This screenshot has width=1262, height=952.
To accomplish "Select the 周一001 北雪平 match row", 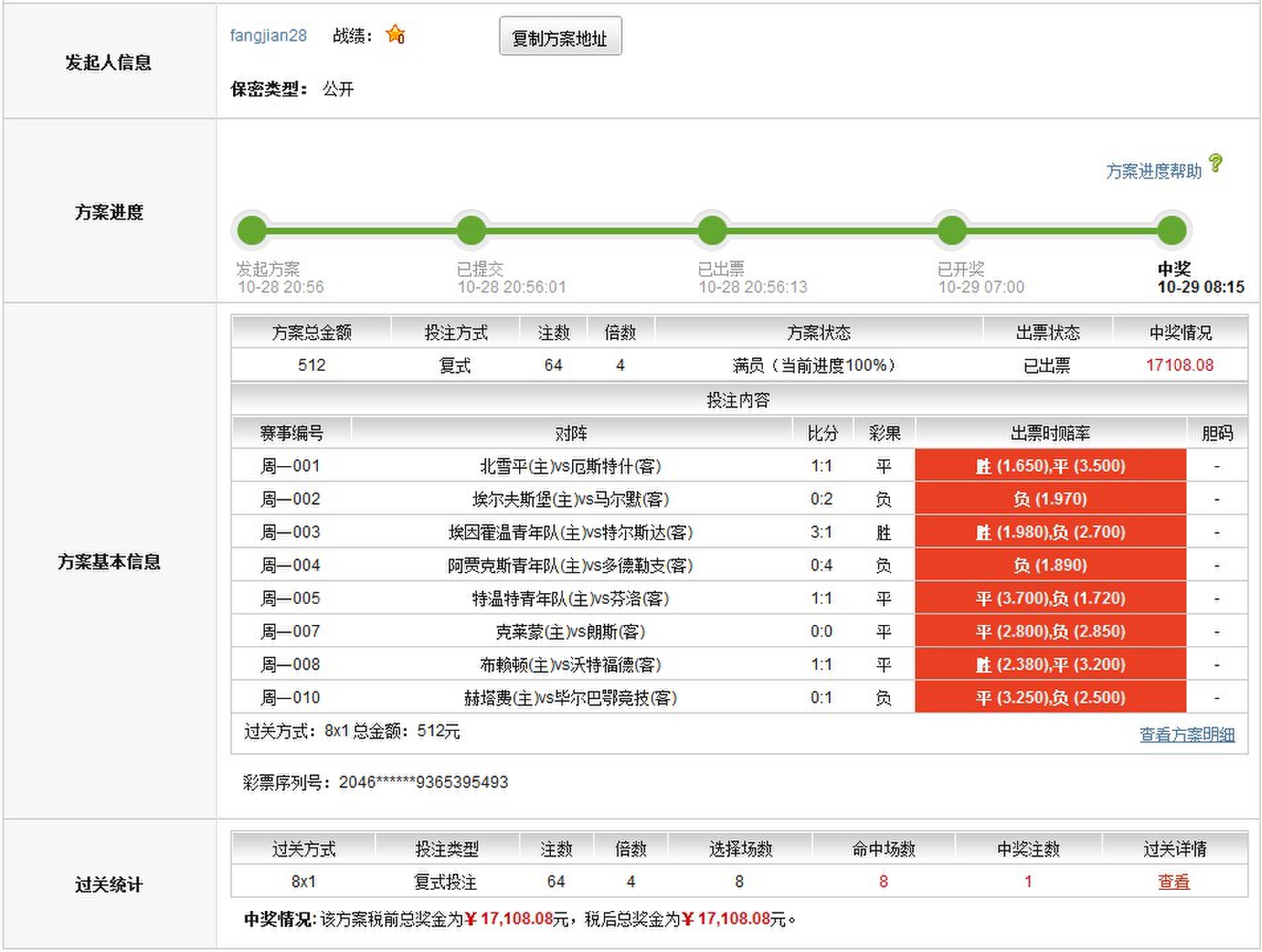I will [x=570, y=466].
